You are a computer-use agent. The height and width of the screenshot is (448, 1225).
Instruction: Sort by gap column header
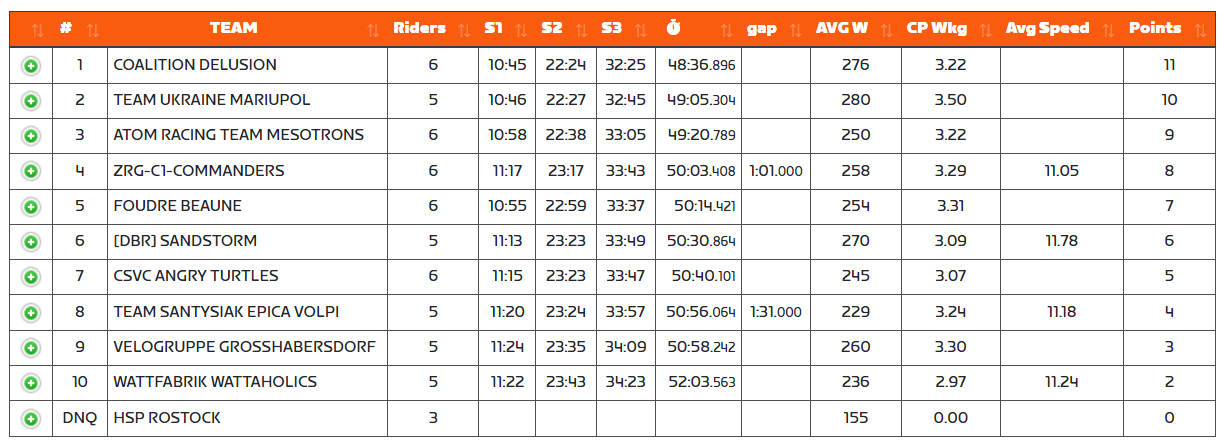pyautogui.click(x=762, y=29)
